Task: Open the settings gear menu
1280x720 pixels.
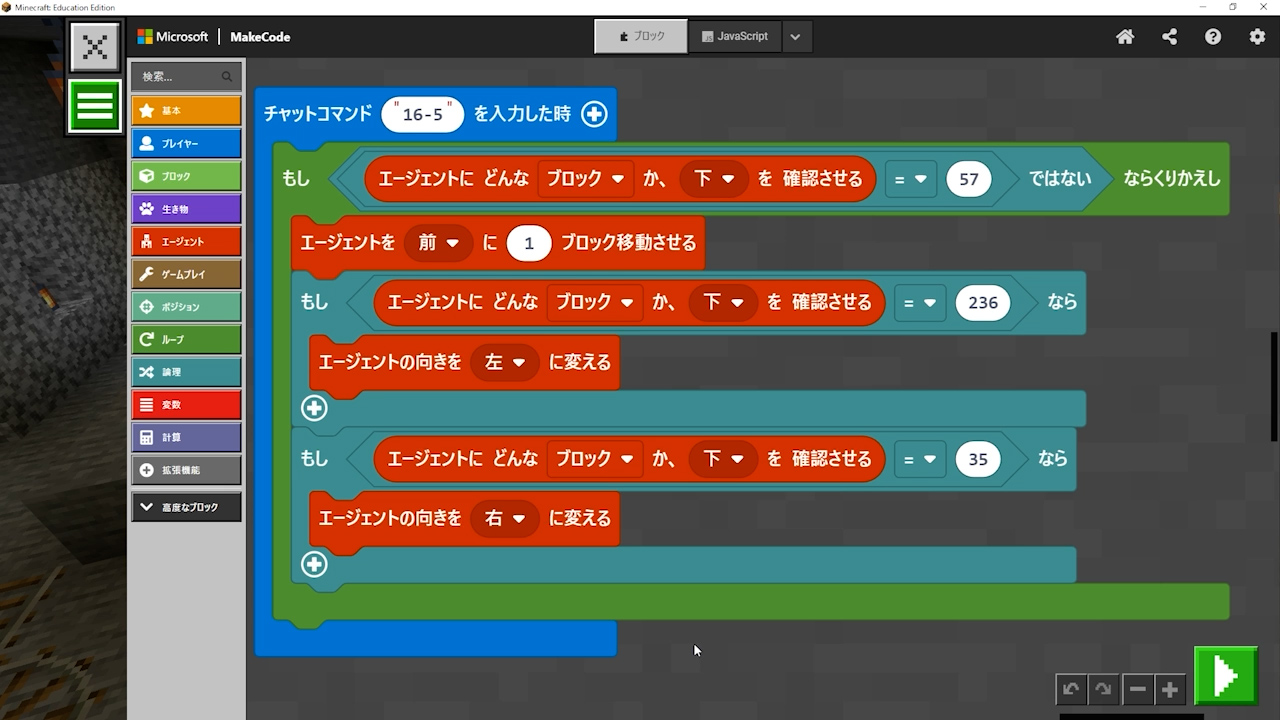Action: click(1257, 37)
